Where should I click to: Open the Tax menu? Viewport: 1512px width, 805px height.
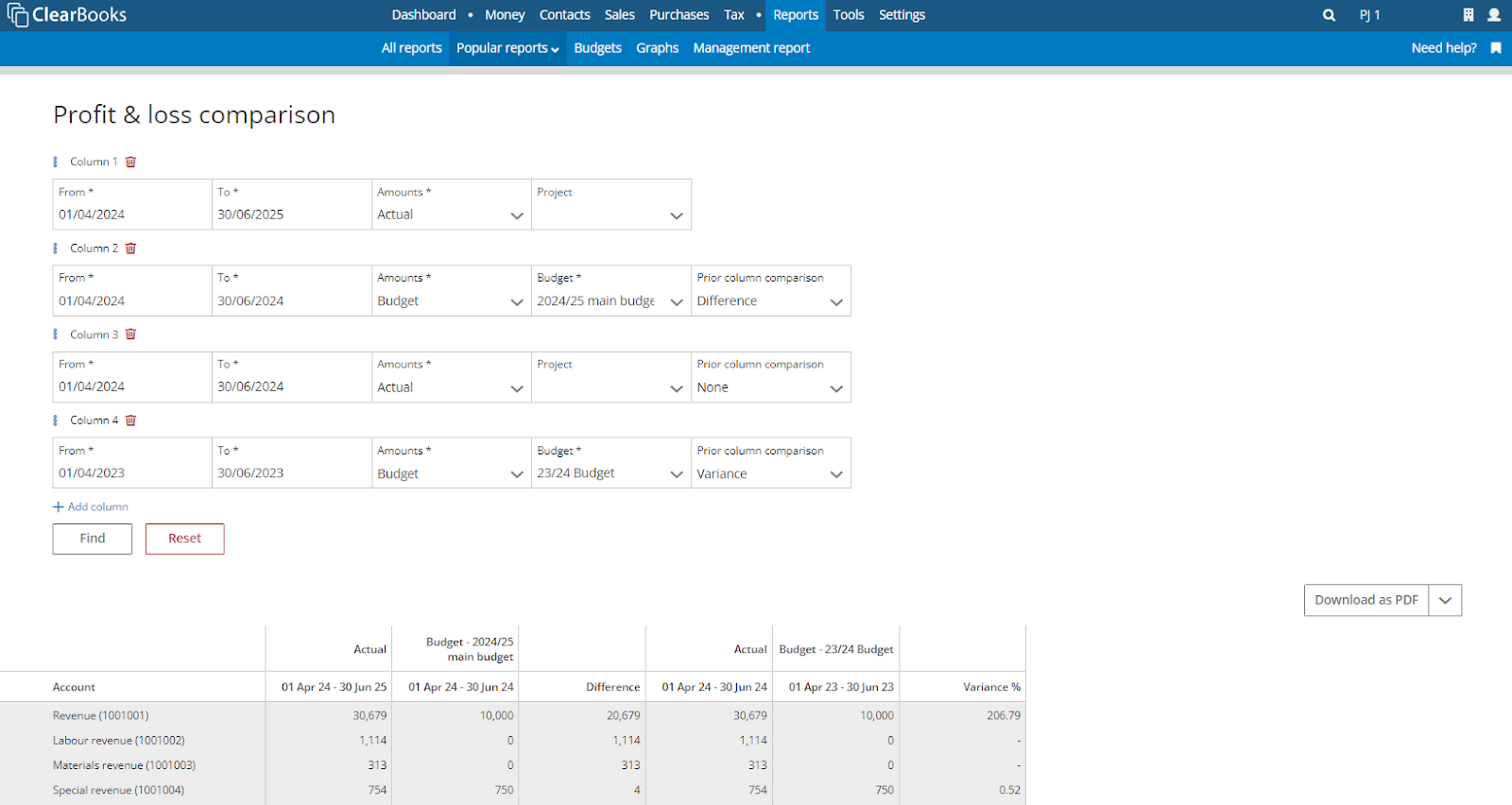(734, 15)
